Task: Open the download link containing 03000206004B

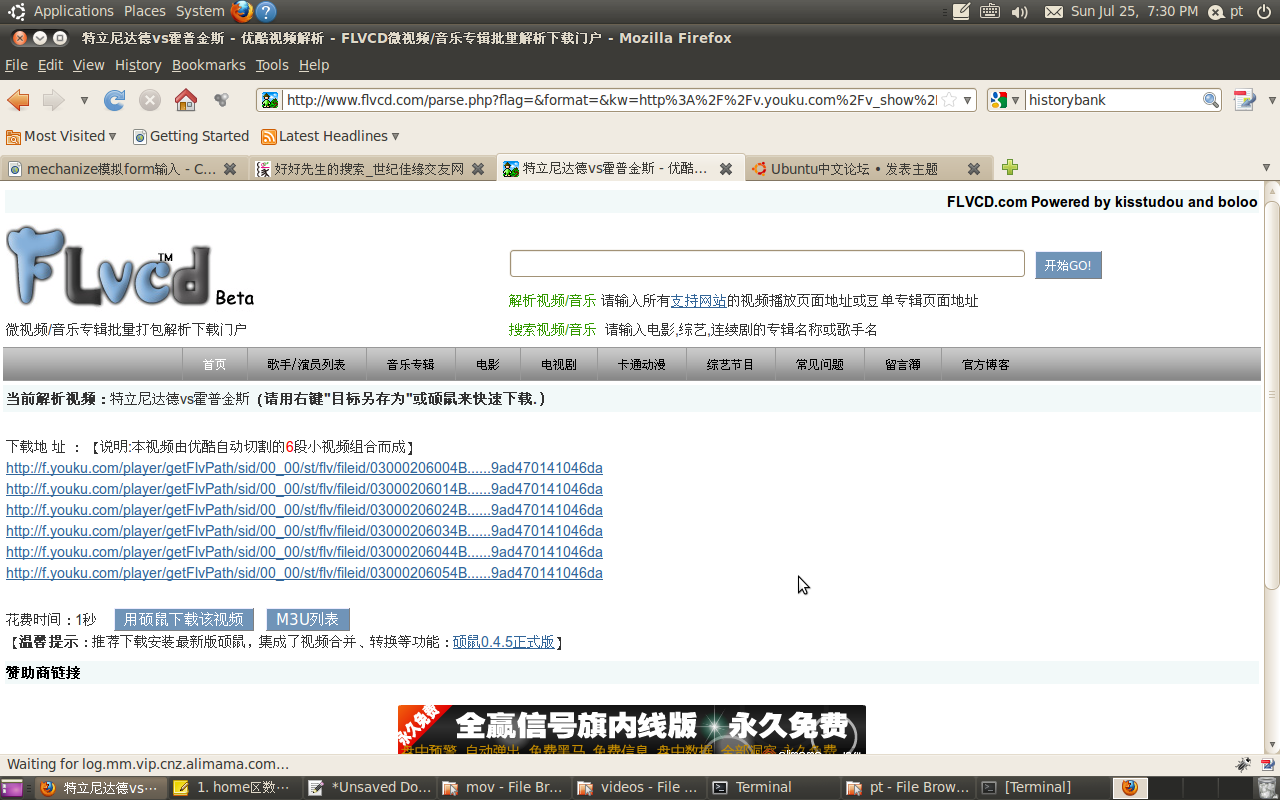Action: point(304,468)
